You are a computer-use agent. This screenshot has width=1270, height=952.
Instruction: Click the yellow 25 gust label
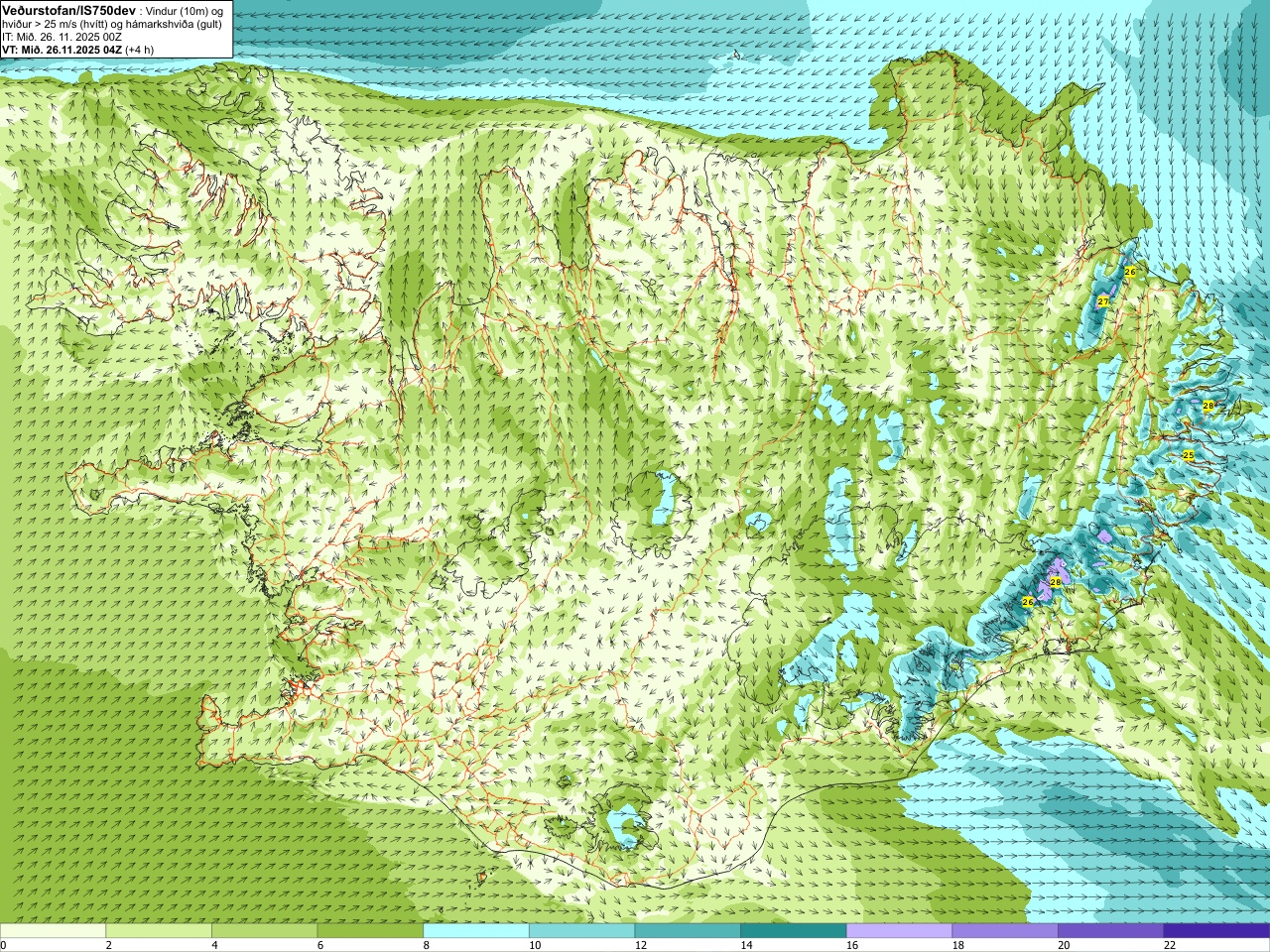click(x=1189, y=455)
